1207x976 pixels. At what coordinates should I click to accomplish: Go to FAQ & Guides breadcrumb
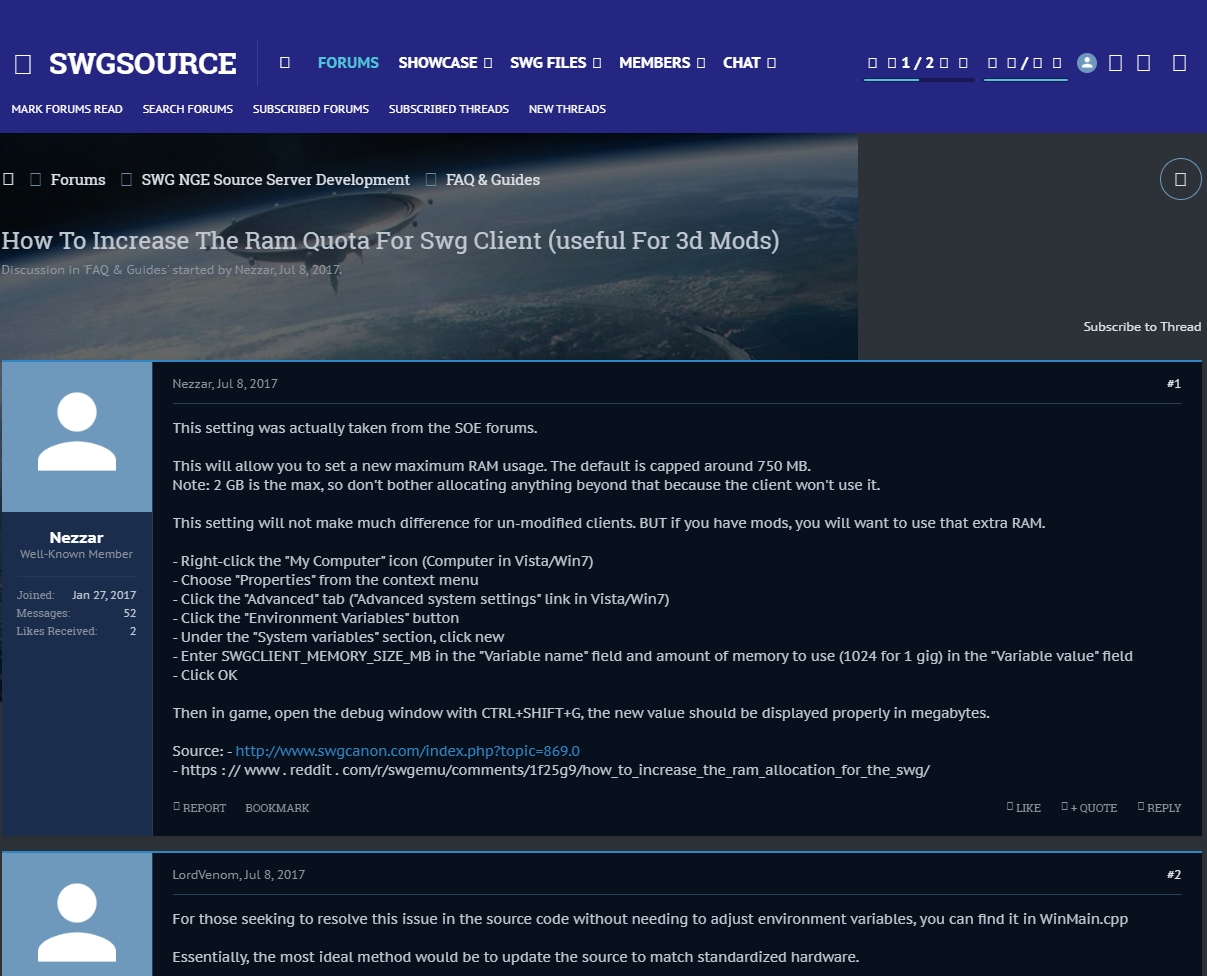tap(493, 180)
